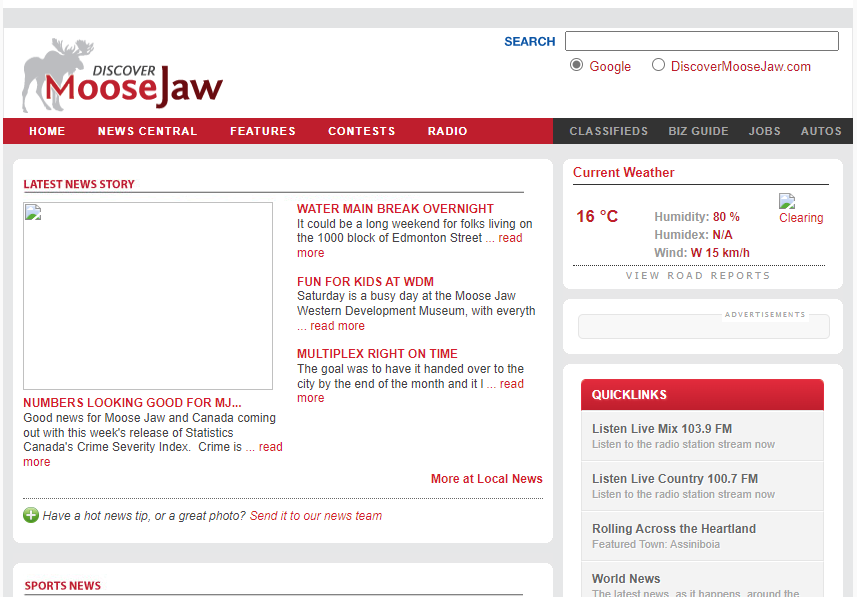Focus the search text field
This screenshot has height=597, width=857.
point(702,41)
